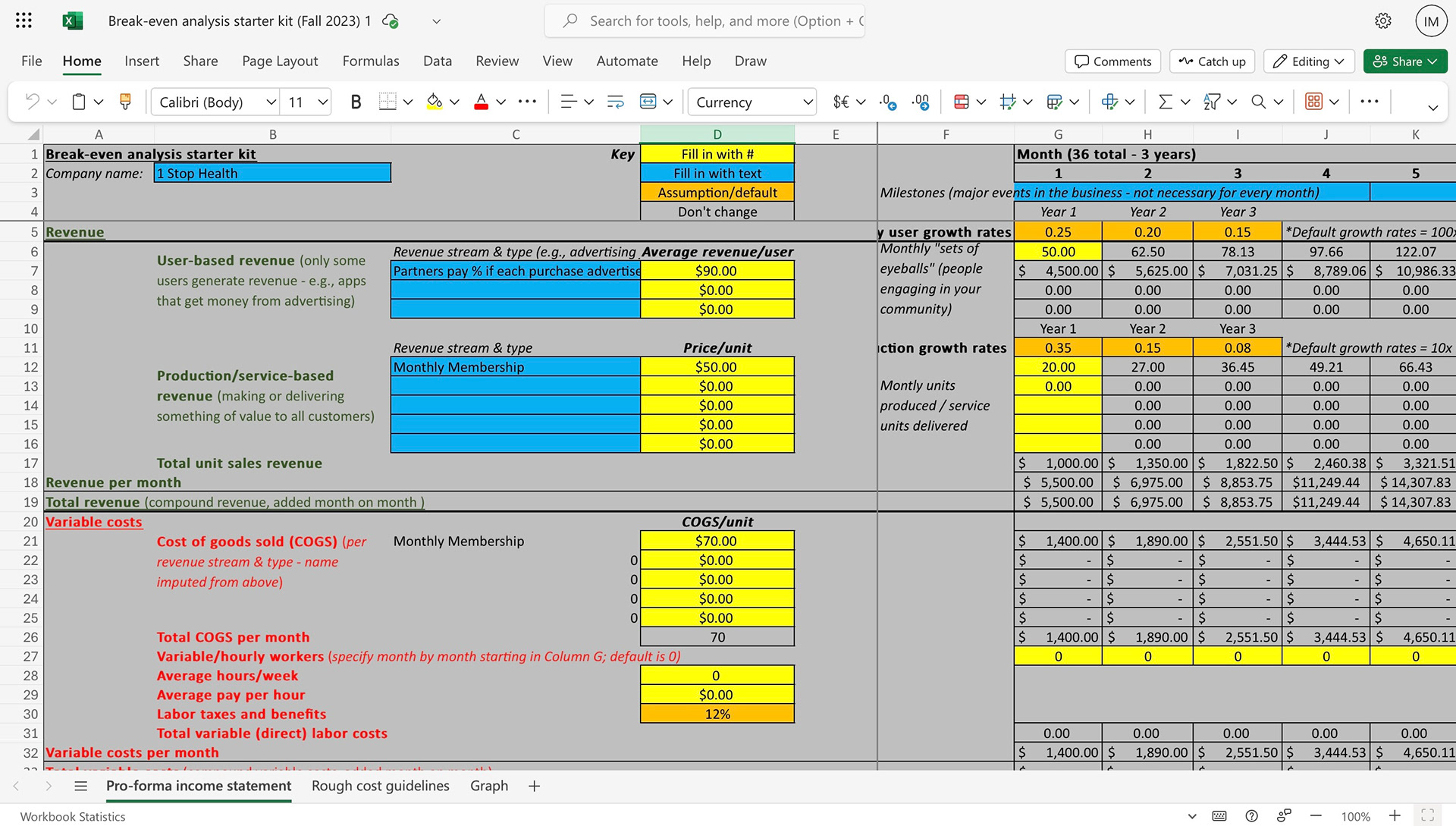Undo the last action
Image resolution: width=1456 pixels, height=826 pixels.
click(x=32, y=102)
